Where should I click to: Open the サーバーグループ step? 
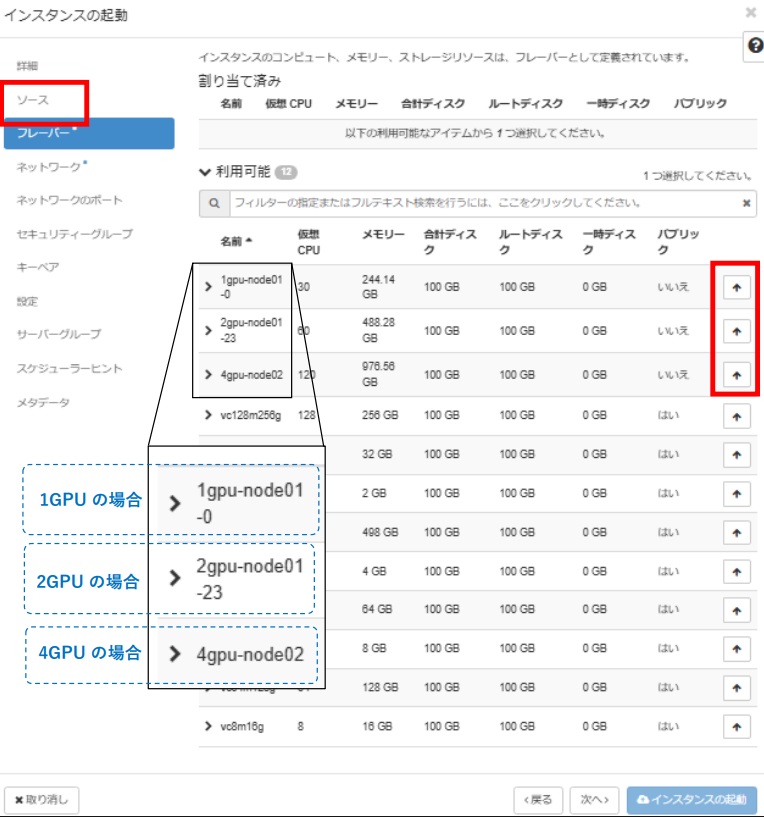click(59, 334)
